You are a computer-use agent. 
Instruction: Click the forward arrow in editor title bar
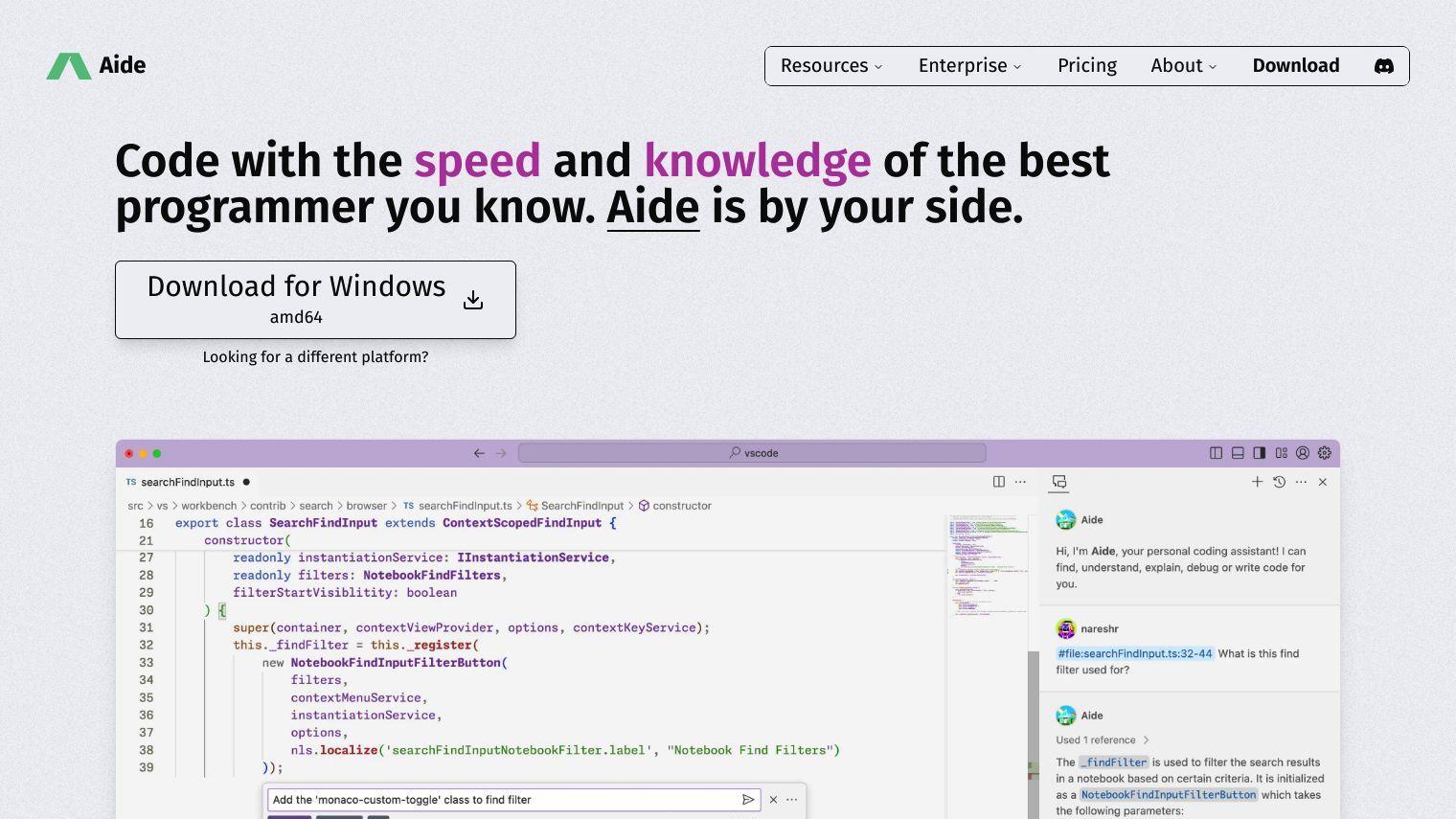501,453
